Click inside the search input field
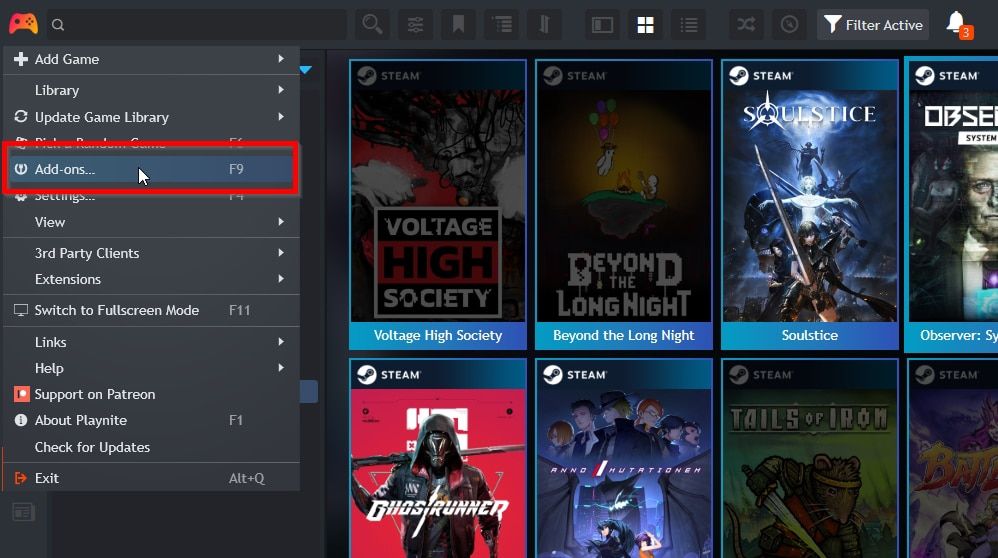998x558 pixels. pyautogui.click(x=196, y=25)
